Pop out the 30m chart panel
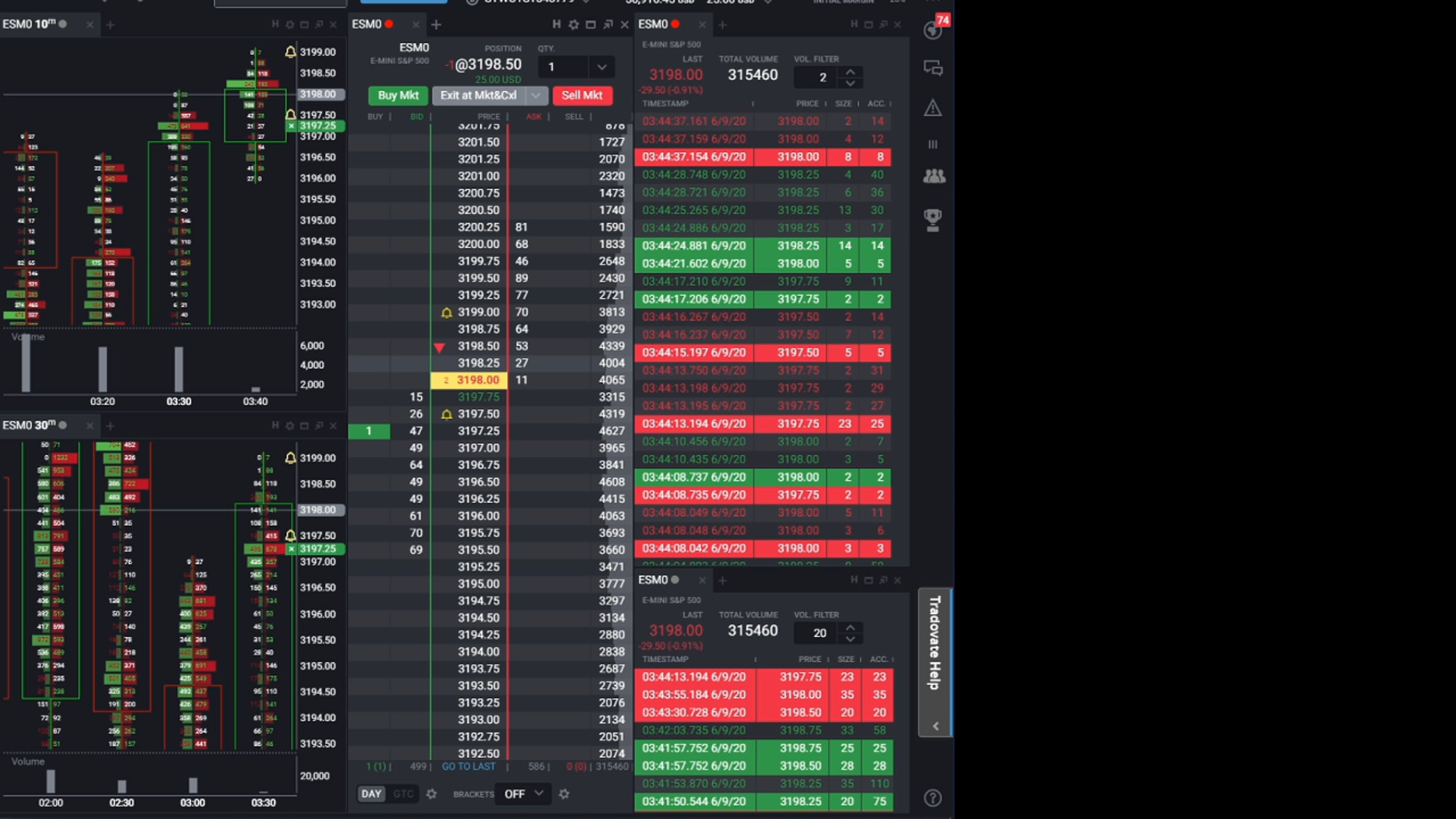The height and width of the screenshot is (819, 1456). [319, 425]
